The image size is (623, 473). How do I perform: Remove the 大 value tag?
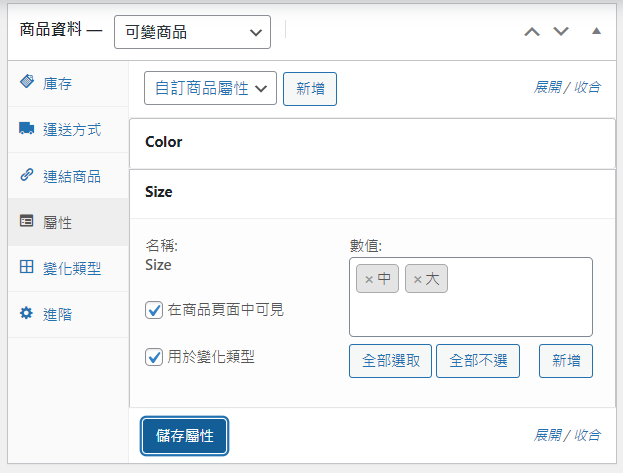[418, 280]
